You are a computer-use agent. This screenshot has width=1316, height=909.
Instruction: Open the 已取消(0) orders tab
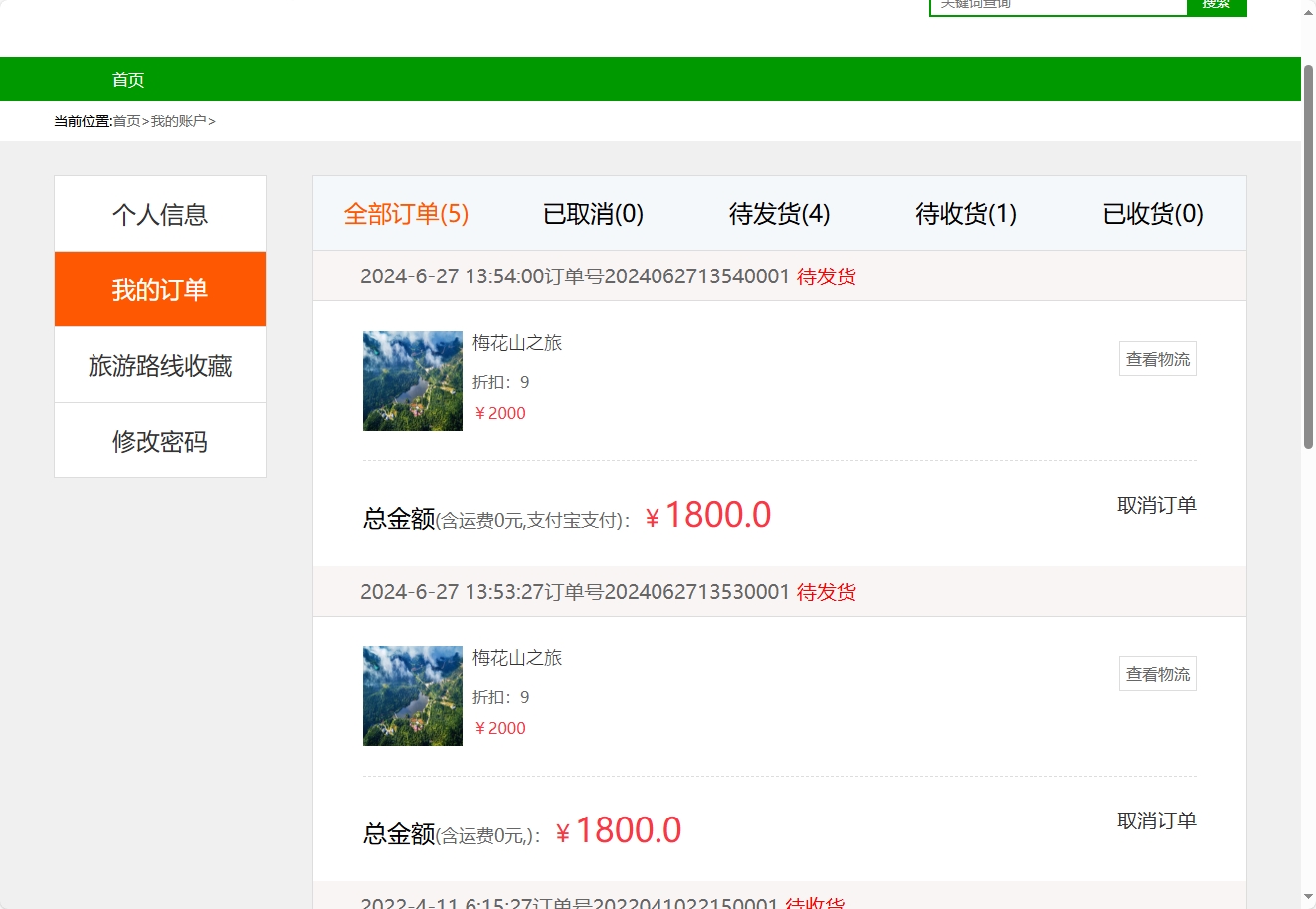(593, 213)
